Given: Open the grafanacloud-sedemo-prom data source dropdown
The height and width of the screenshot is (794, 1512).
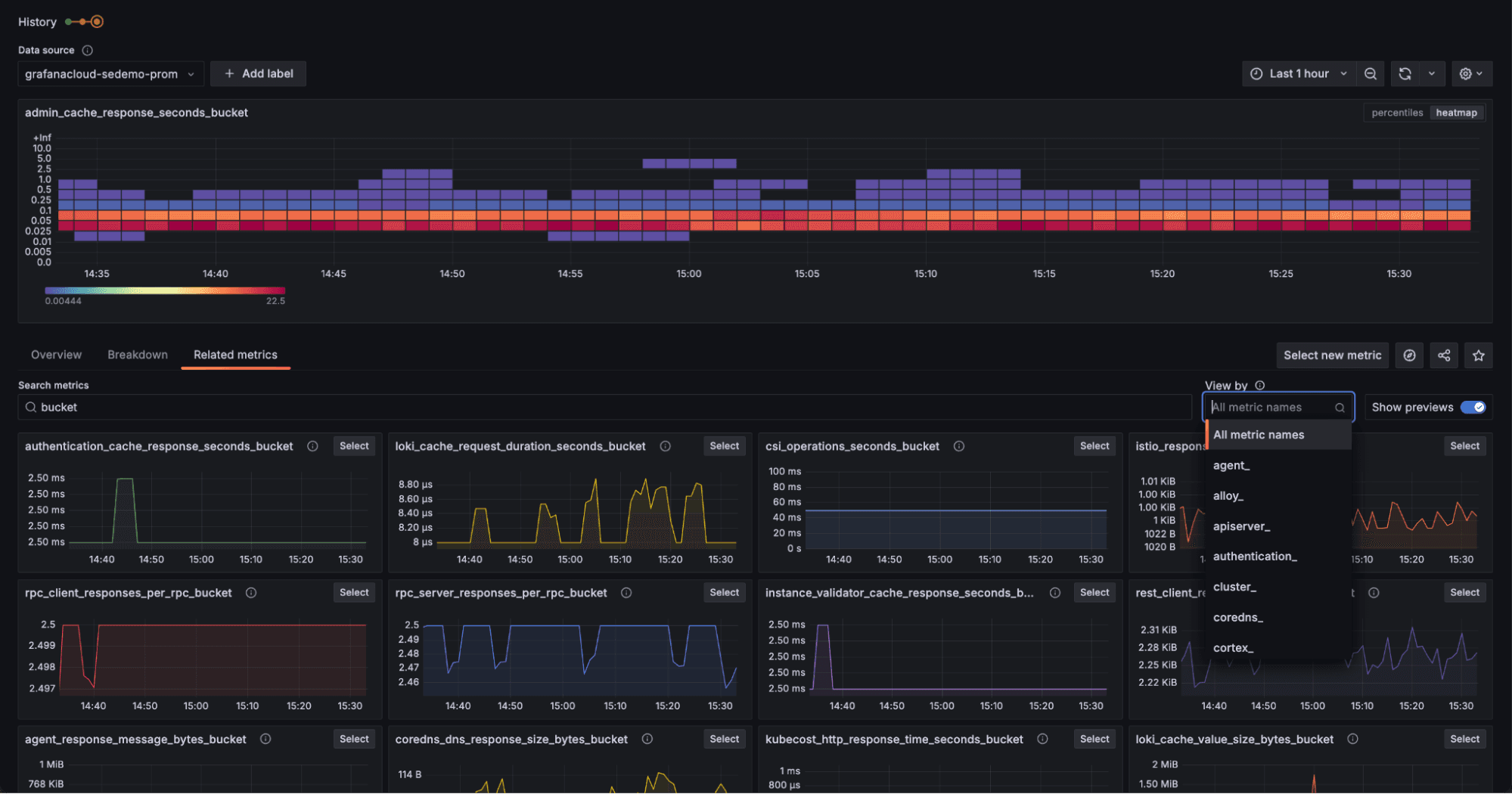Looking at the screenshot, I should pos(110,73).
